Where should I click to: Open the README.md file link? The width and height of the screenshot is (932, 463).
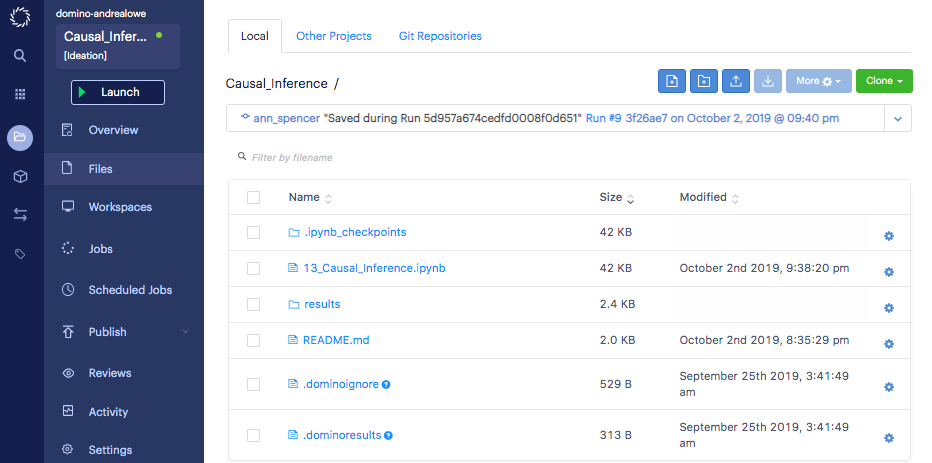pyautogui.click(x=336, y=340)
